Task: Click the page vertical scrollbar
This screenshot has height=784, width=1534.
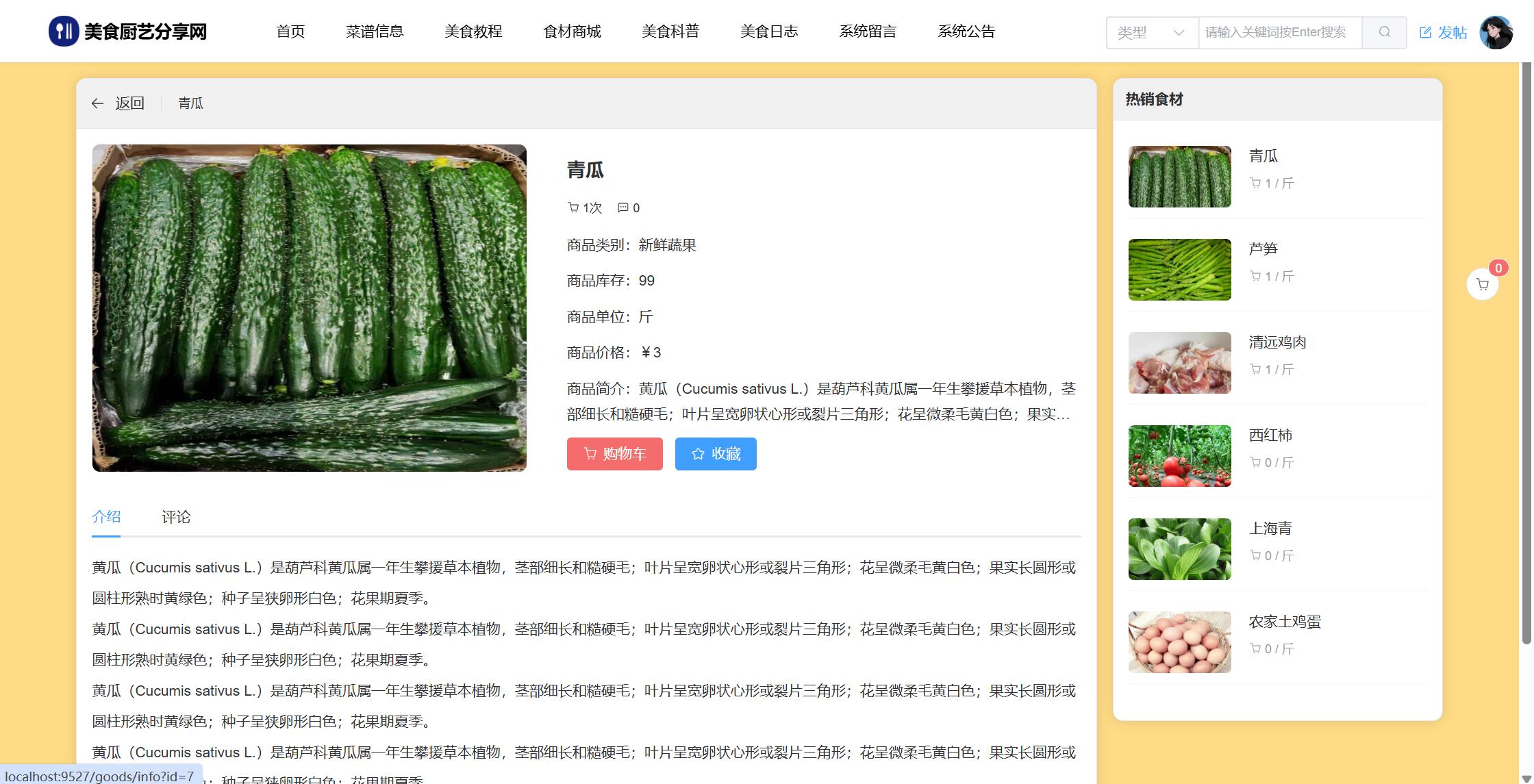Action: pyautogui.click(x=1526, y=342)
